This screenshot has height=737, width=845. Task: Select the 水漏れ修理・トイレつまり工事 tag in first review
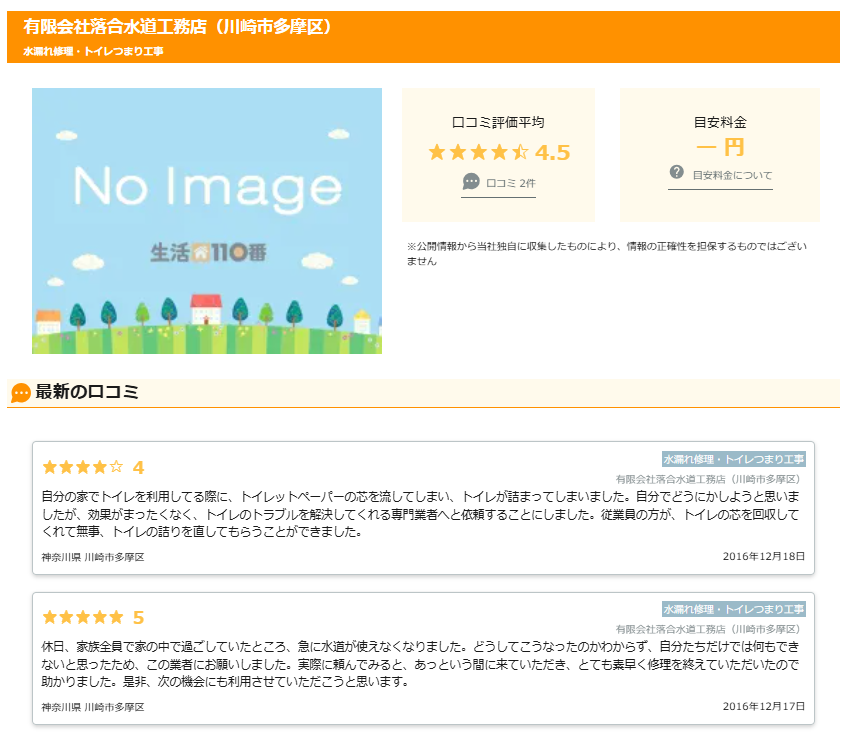coord(733,459)
